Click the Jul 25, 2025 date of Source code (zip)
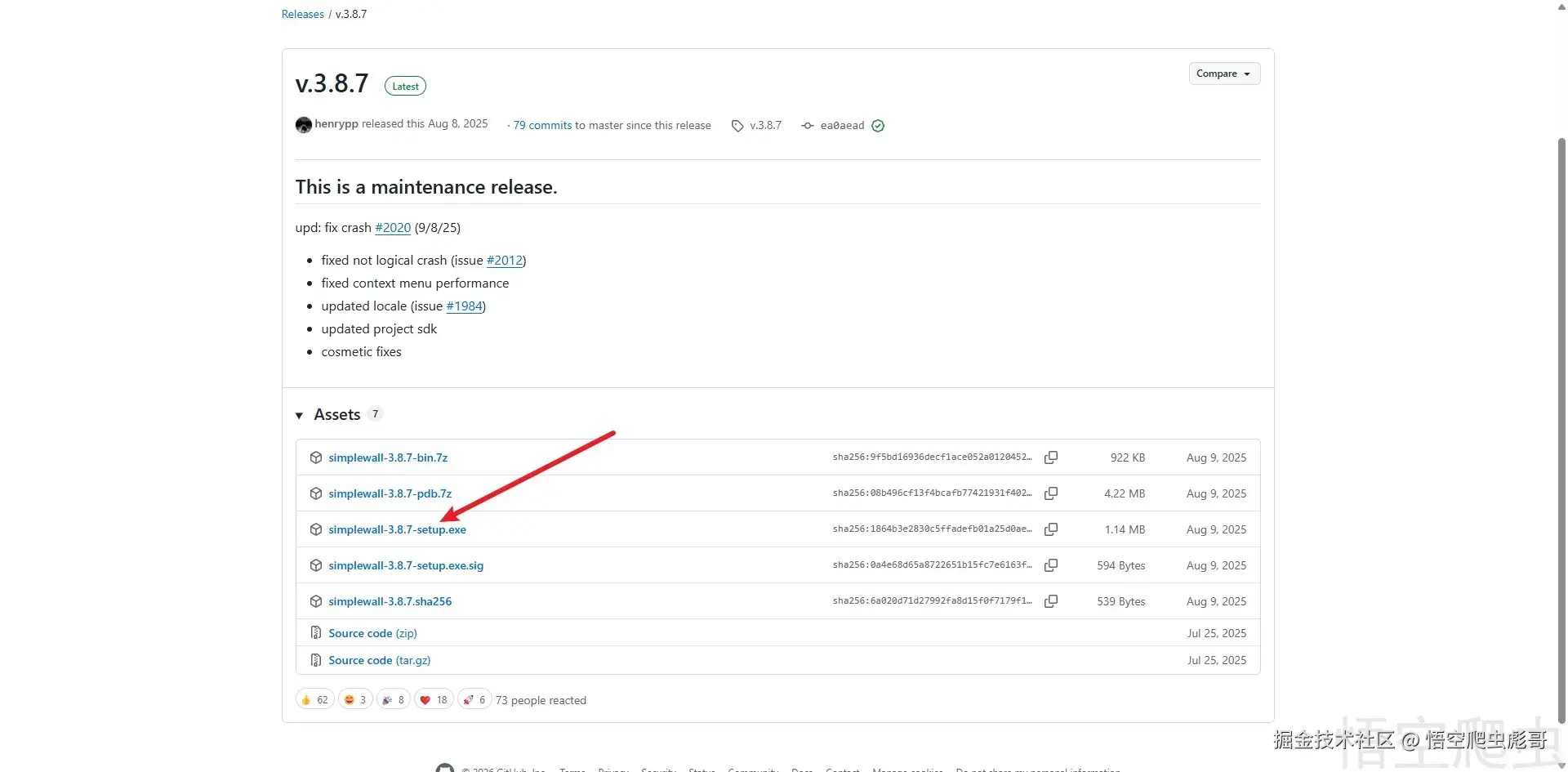Viewport: 1568px width, 772px height. tap(1217, 633)
